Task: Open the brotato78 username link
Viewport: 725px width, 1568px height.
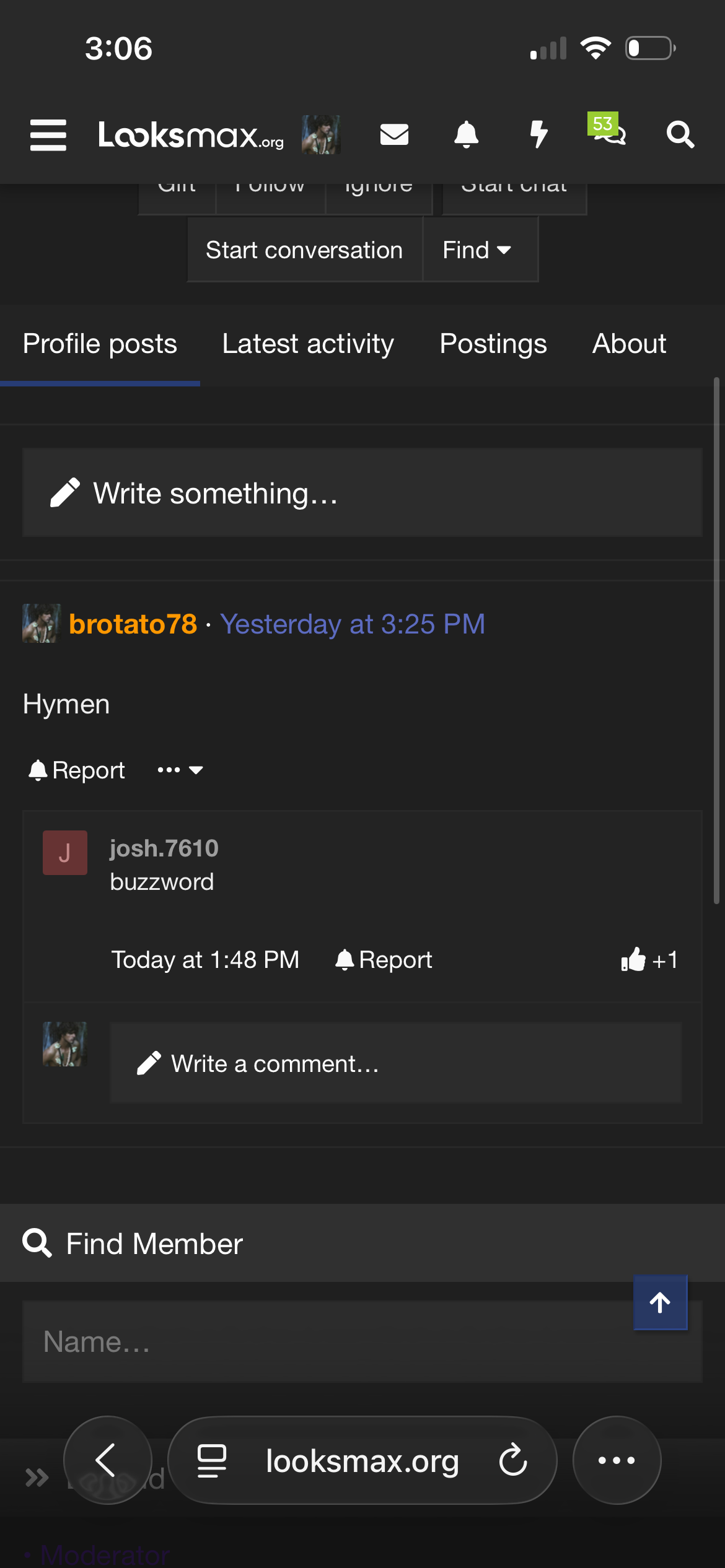Action: pos(133,624)
